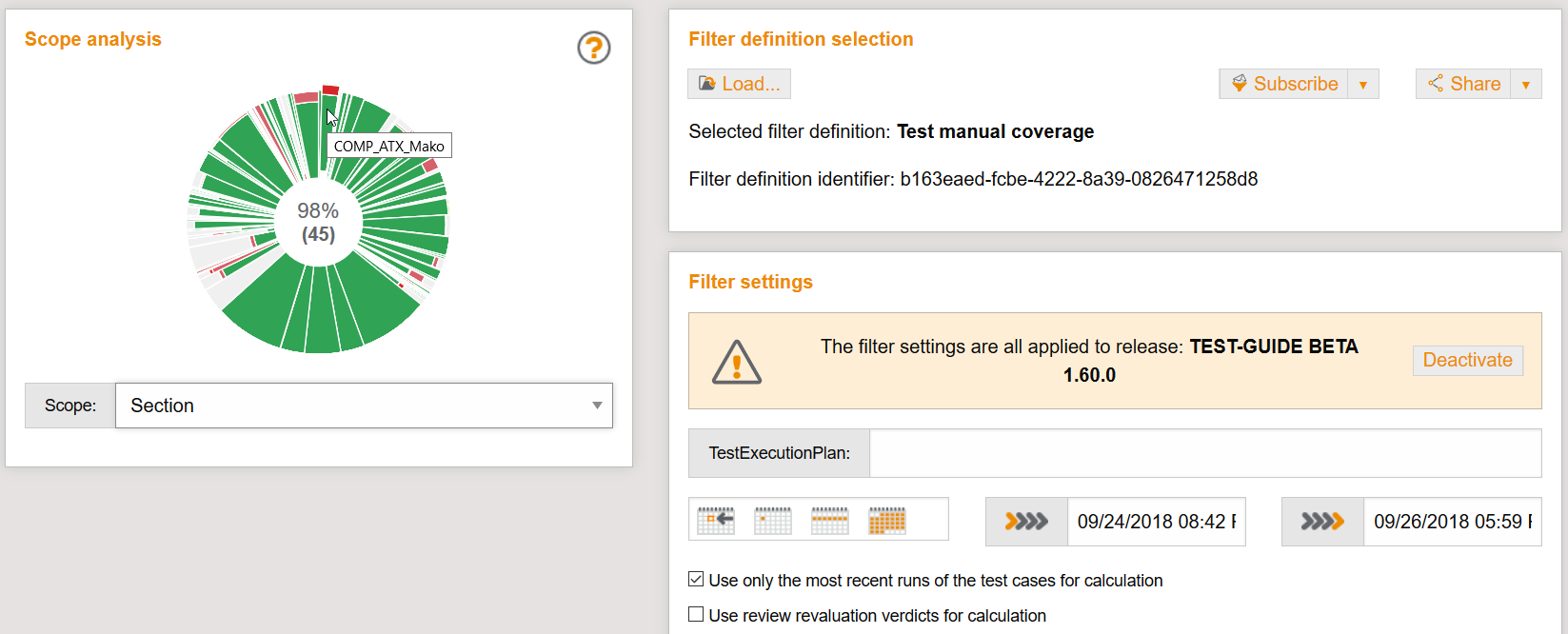Click the calendar icon with back arrow

click(x=716, y=521)
